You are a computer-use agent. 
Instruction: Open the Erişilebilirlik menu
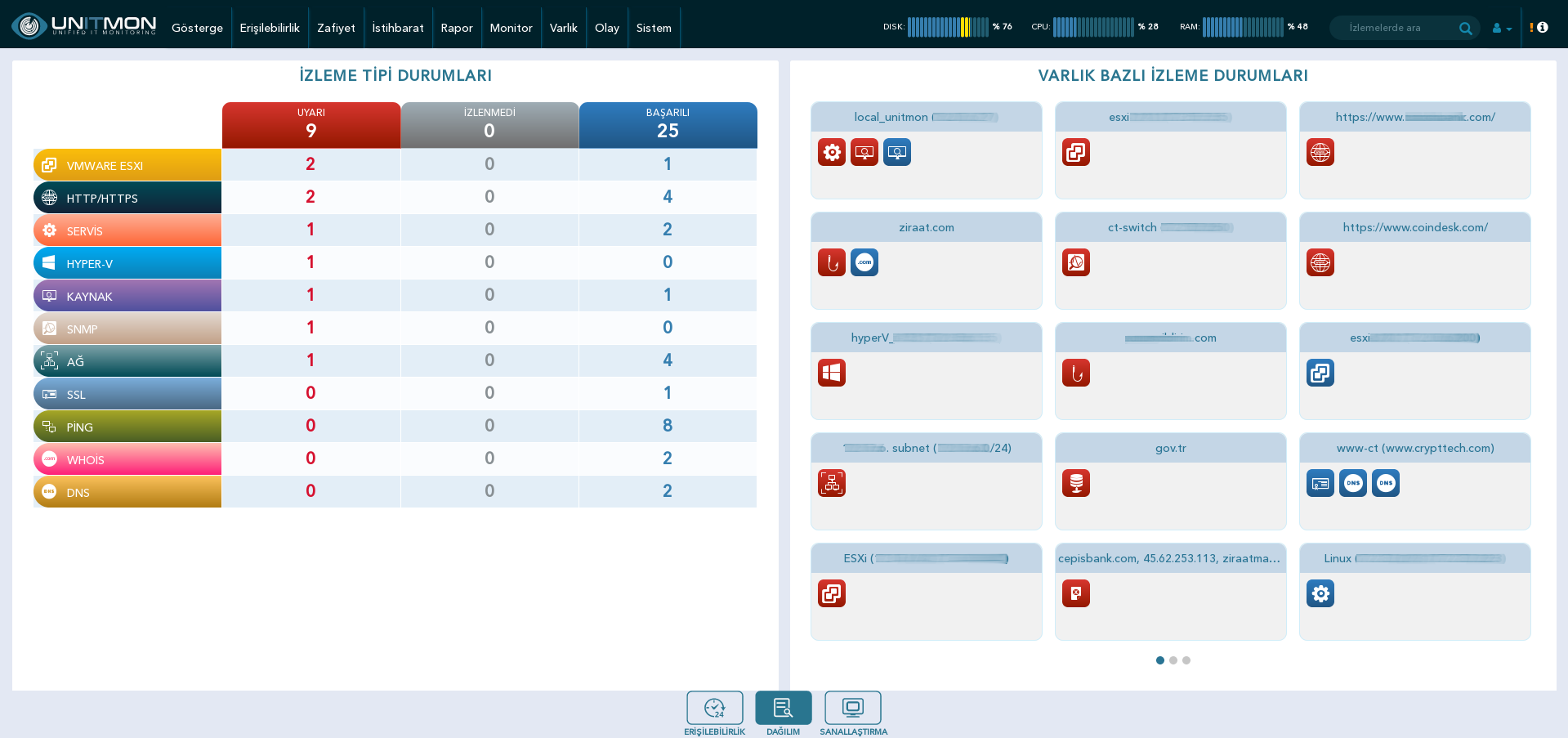(x=270, y=28)
